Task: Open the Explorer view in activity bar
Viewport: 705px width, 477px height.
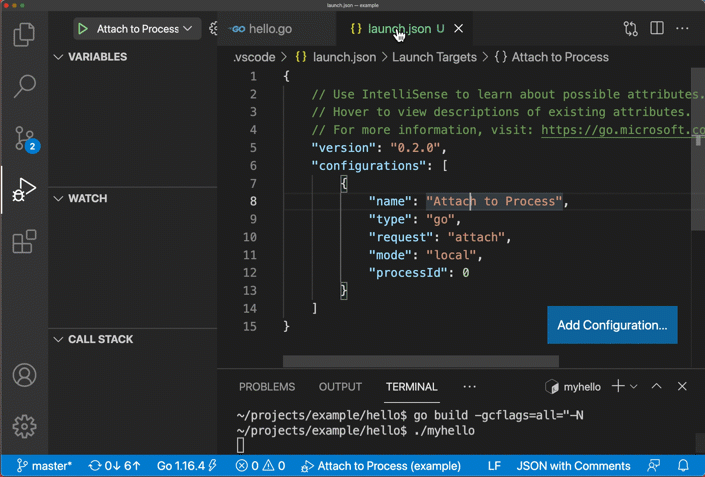Action: [x=24, y=35]
